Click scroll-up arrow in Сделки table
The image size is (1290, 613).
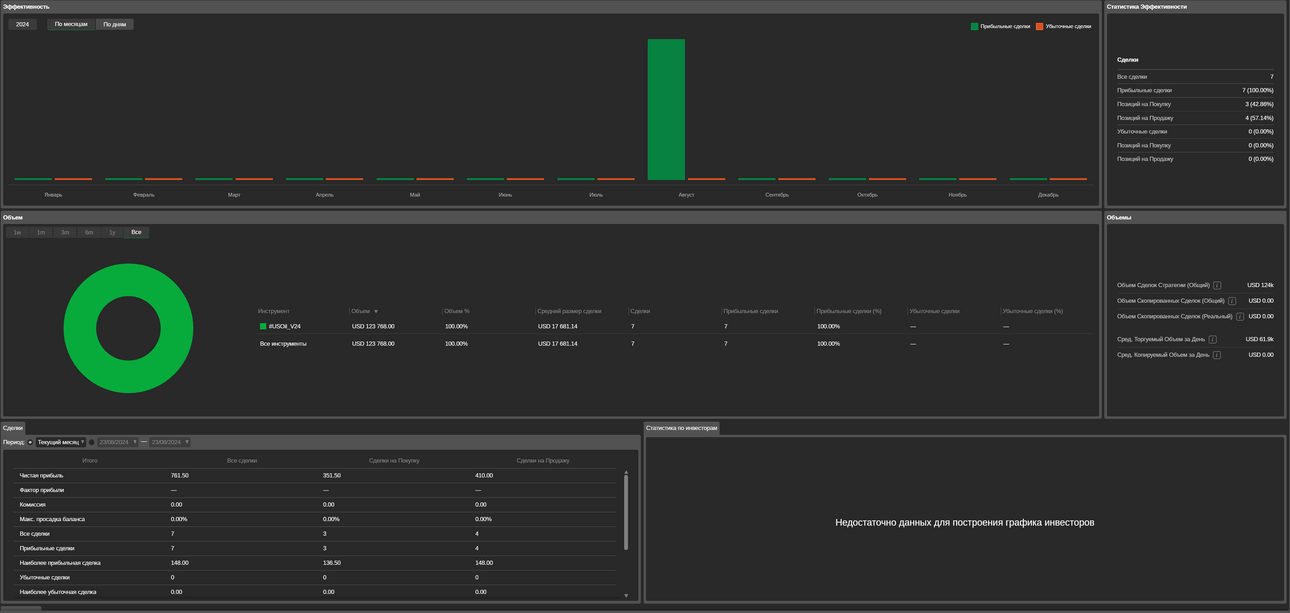(x=626, y=472)
